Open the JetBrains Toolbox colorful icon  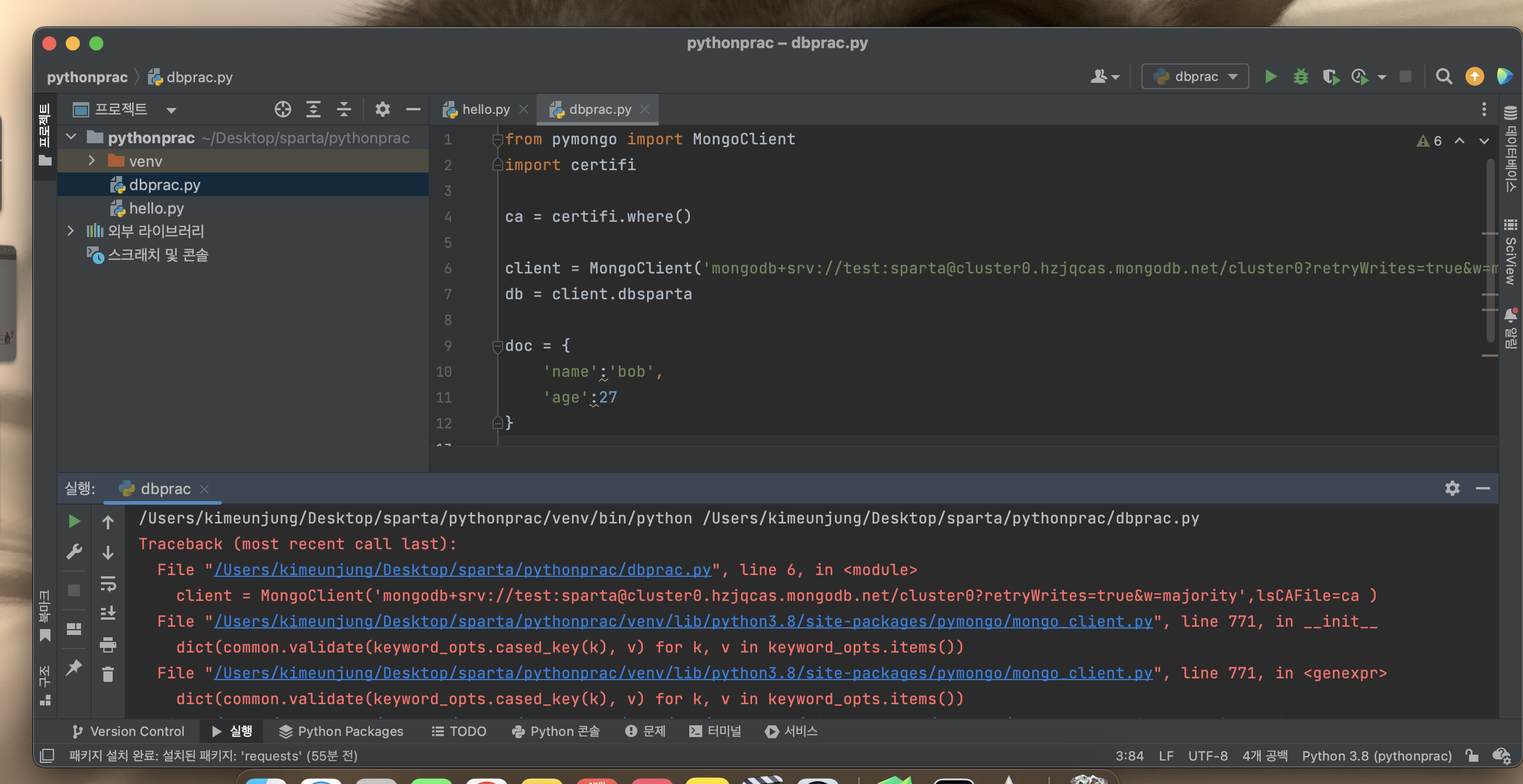coord(1505,77)
